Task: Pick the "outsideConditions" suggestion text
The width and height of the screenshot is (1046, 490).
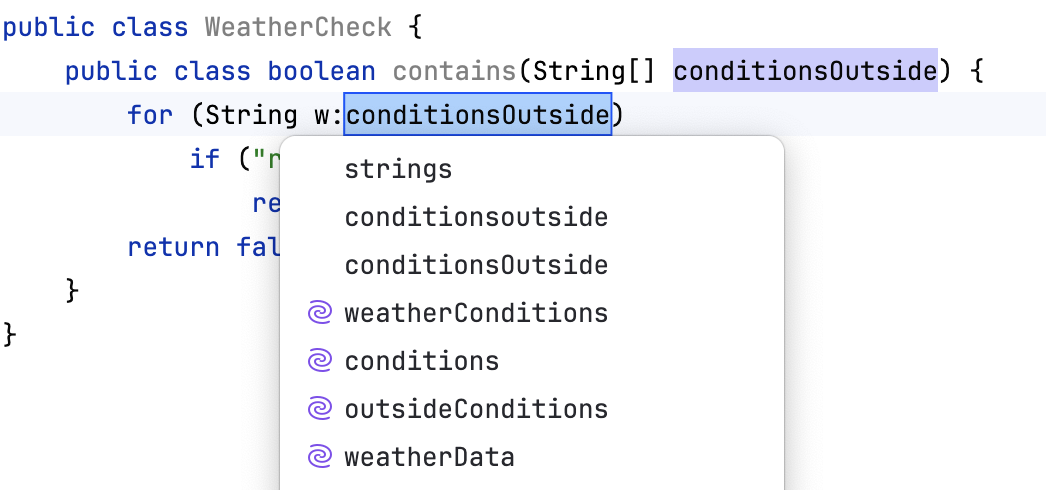Action: (x=476, y=409)
